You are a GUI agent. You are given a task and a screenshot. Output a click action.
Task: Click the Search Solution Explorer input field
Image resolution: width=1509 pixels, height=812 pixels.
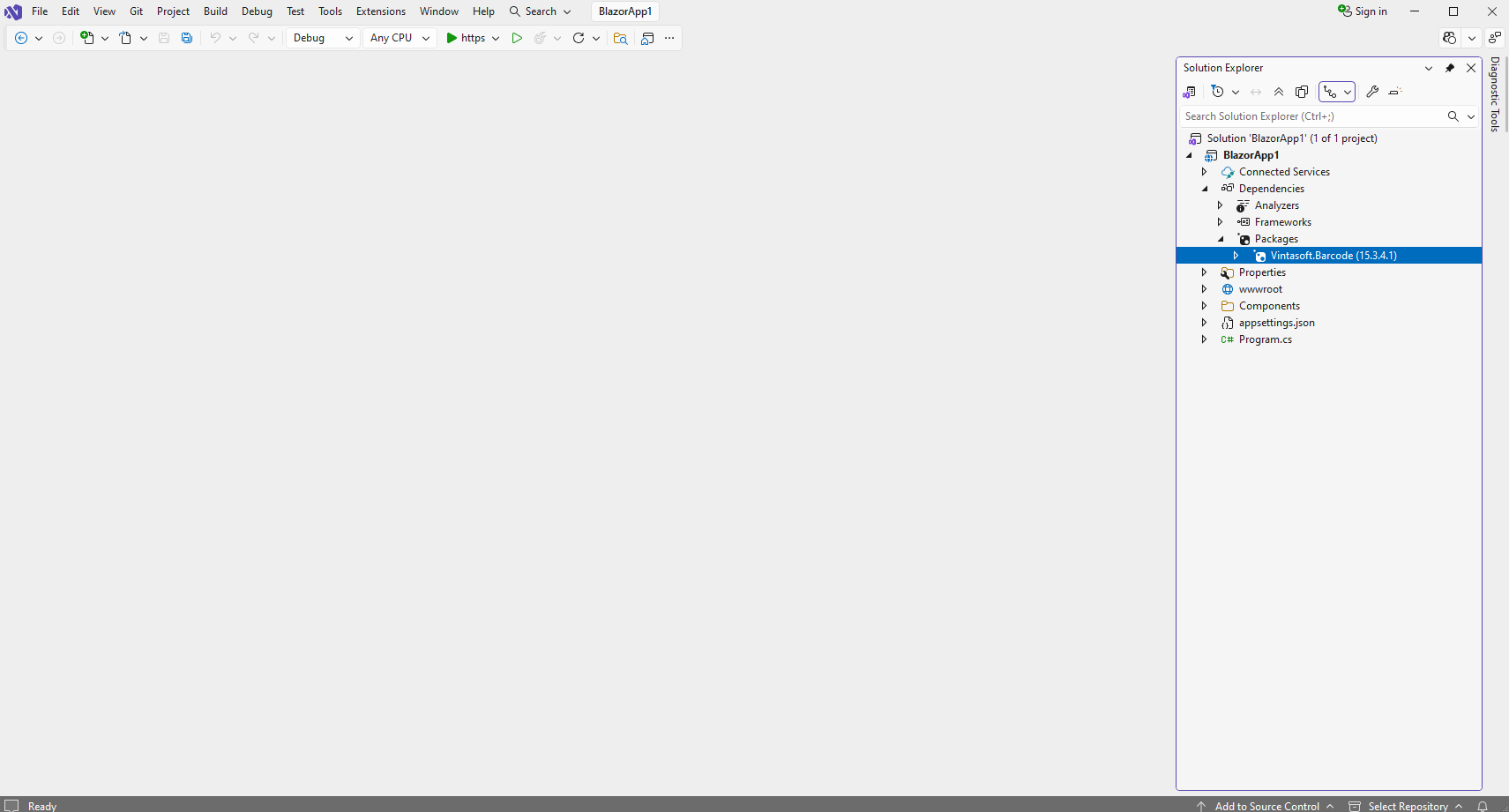tap(1311, 116)
